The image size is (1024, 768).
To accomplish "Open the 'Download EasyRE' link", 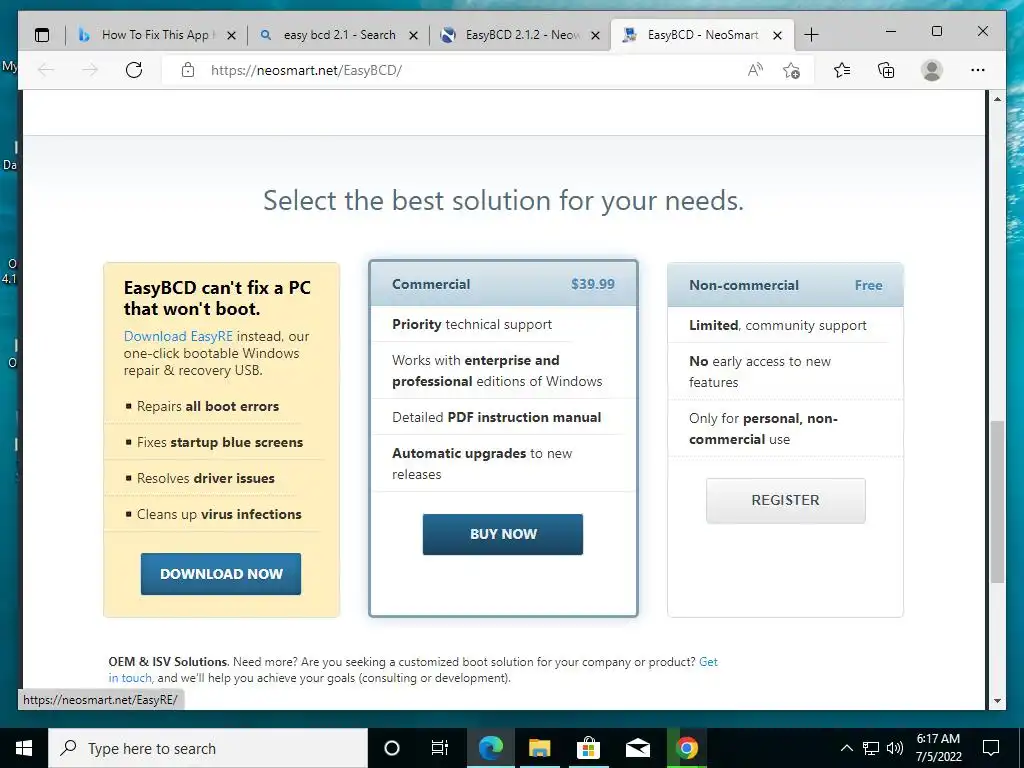I will 178,336.
